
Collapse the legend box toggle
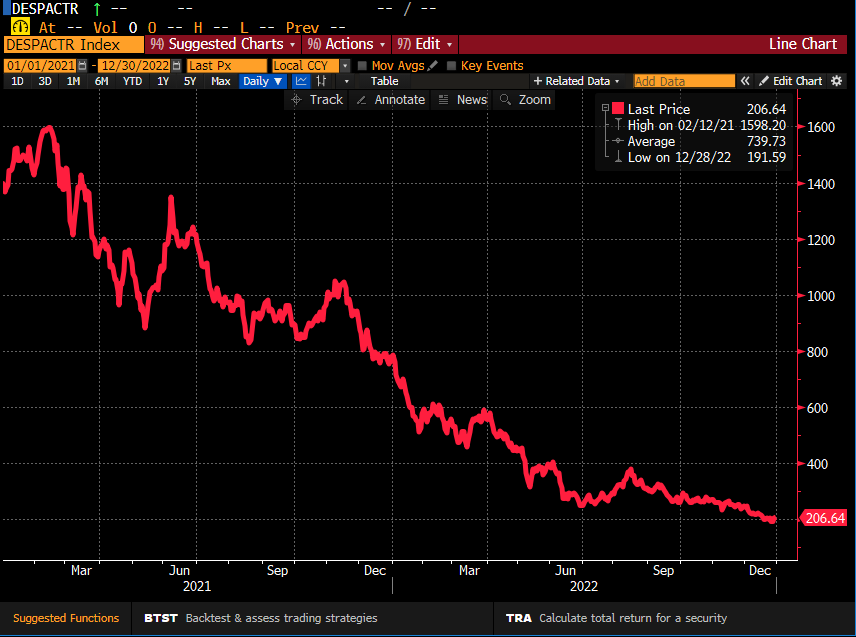(605, 108)
